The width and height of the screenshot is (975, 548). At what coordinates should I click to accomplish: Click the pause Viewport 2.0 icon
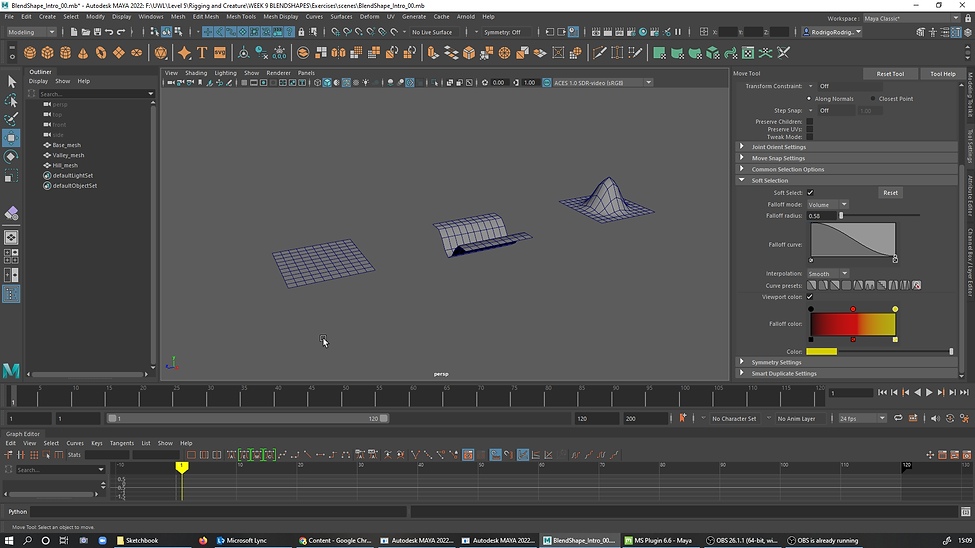tap(678, 32)
